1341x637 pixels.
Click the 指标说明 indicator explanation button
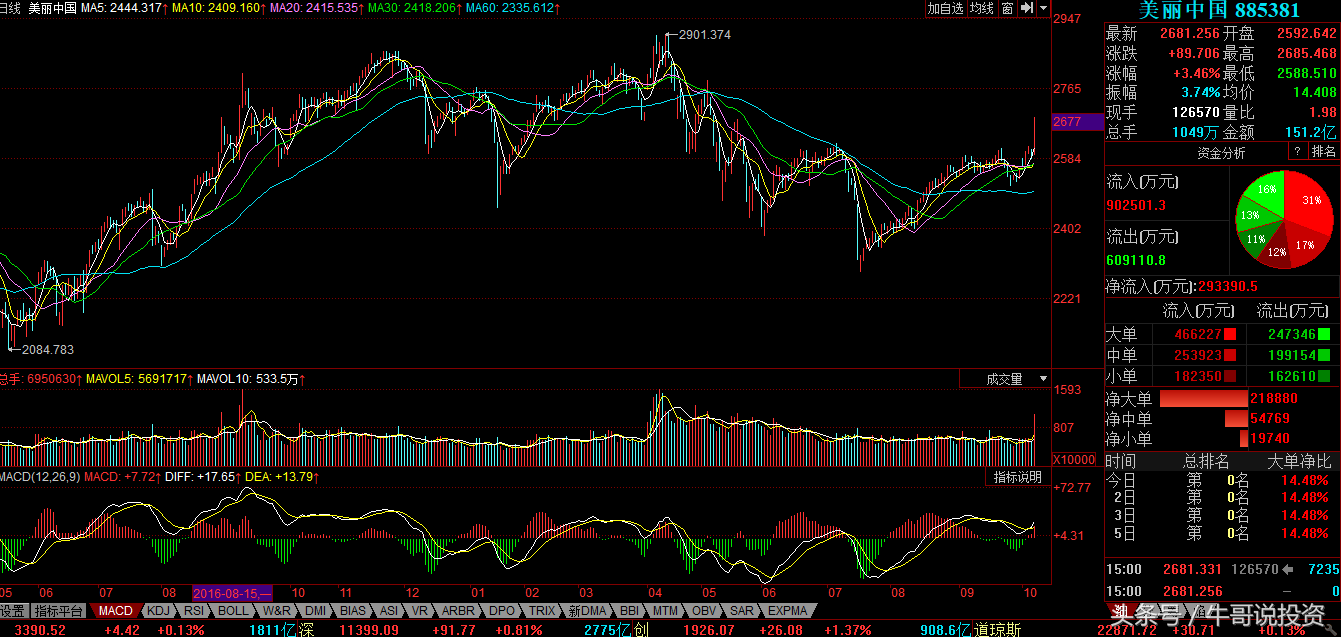coord(1018,477)
